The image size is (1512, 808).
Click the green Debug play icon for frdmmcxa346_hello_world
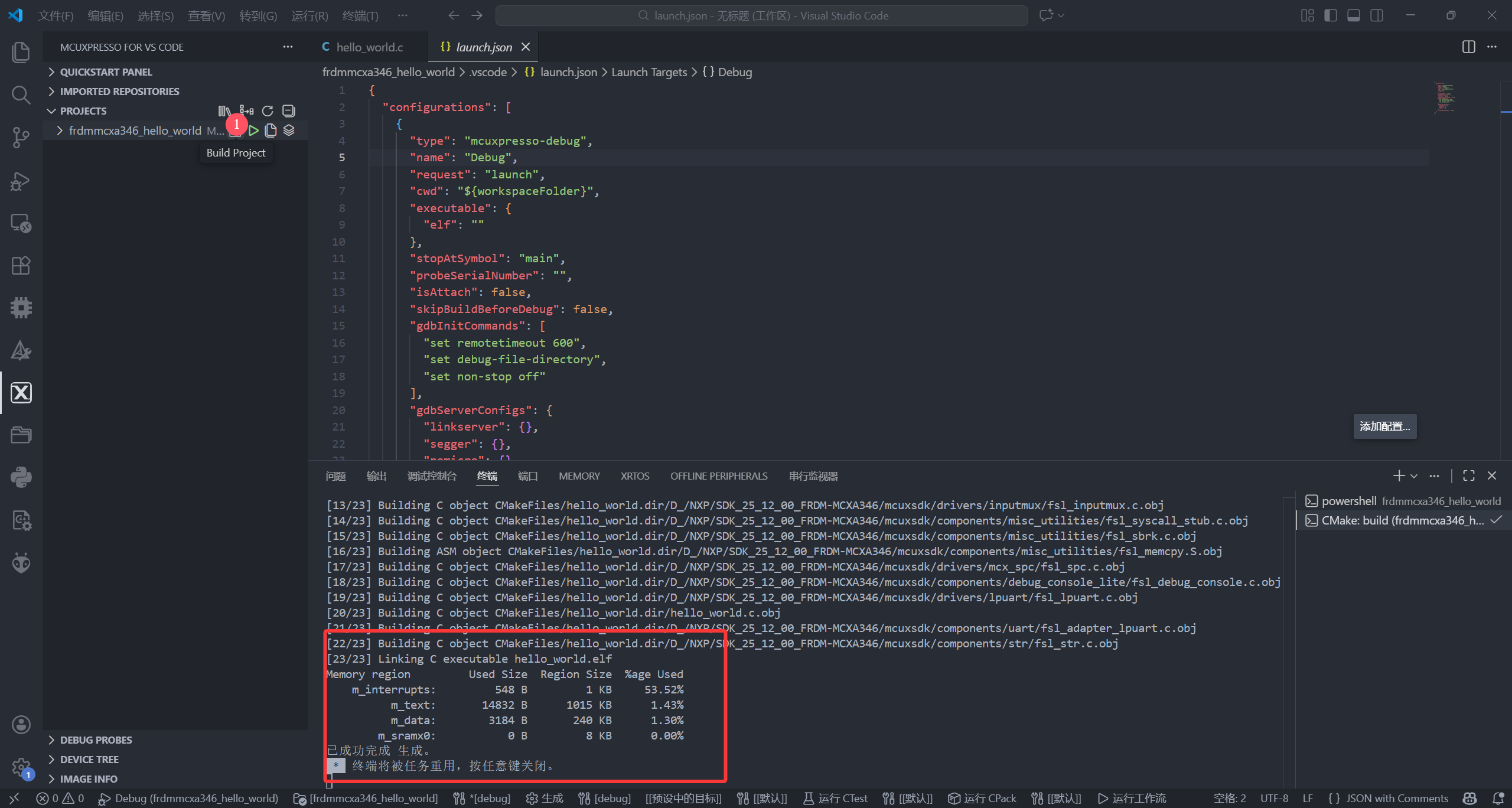click(253, 131)
